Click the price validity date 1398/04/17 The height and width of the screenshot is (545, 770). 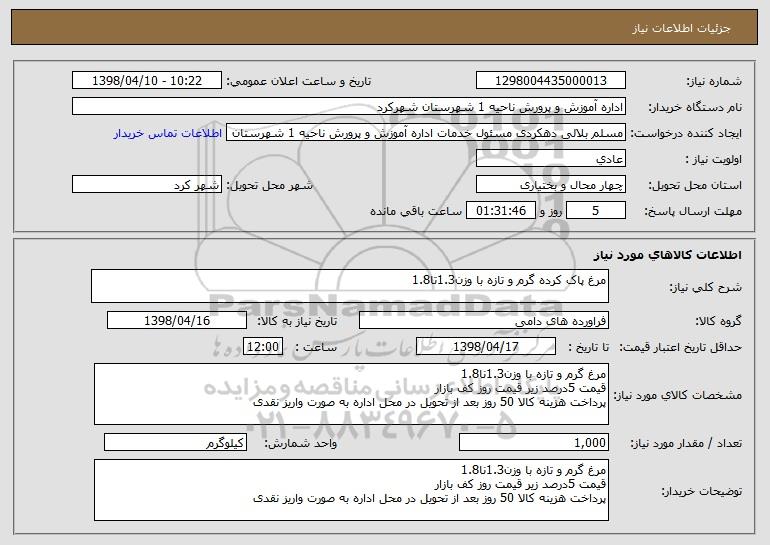(x=486, y=347)
